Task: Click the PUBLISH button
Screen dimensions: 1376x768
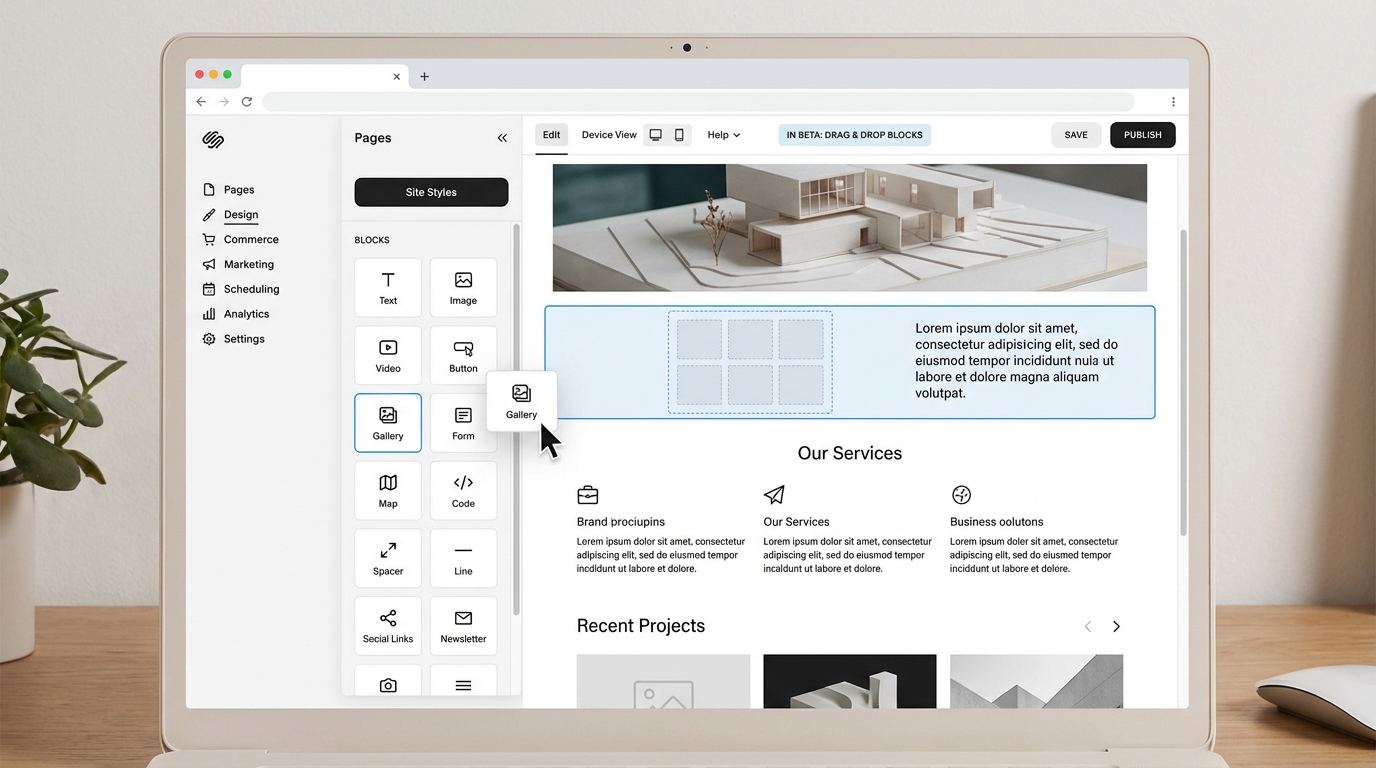Action: click(1142, 134)
